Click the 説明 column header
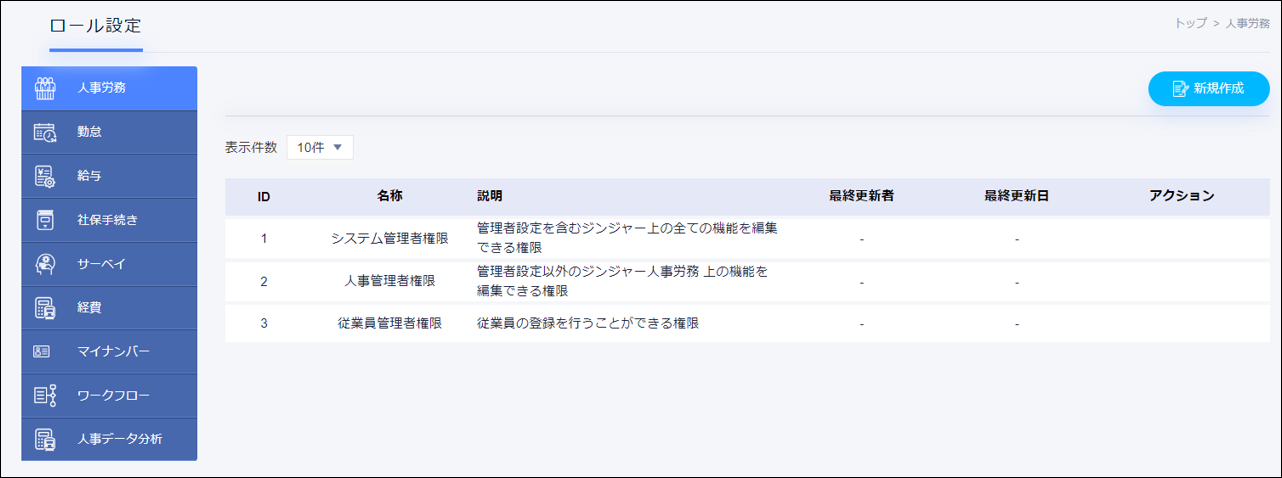 490,196
